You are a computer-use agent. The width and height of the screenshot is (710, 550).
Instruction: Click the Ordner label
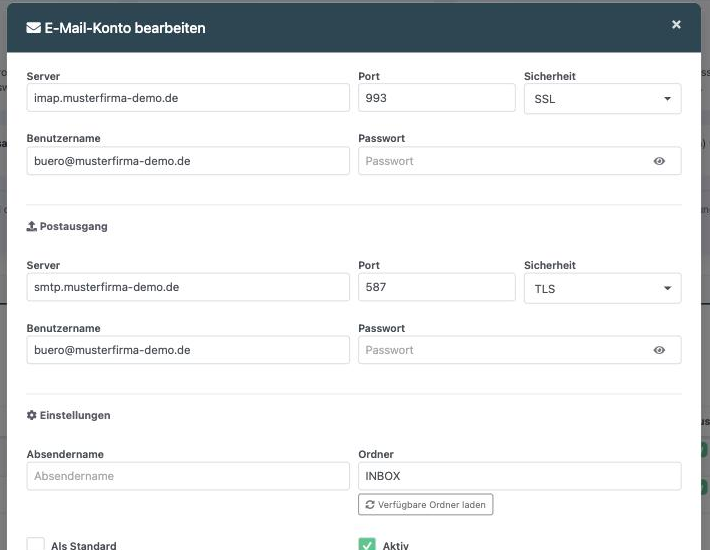pos(376,454)
